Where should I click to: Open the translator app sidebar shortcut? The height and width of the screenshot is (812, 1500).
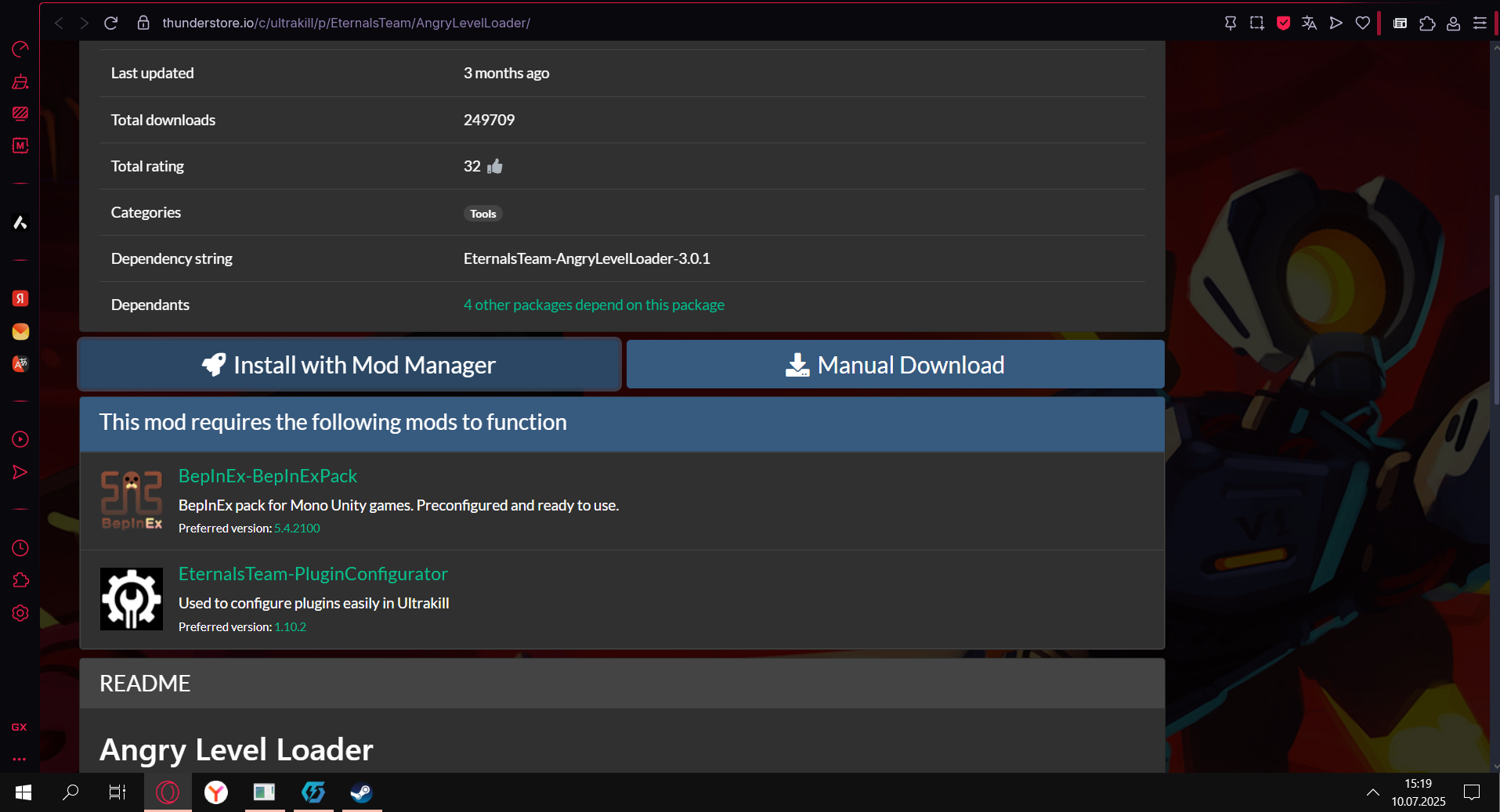pyautogui.click(x=20, y=363)
